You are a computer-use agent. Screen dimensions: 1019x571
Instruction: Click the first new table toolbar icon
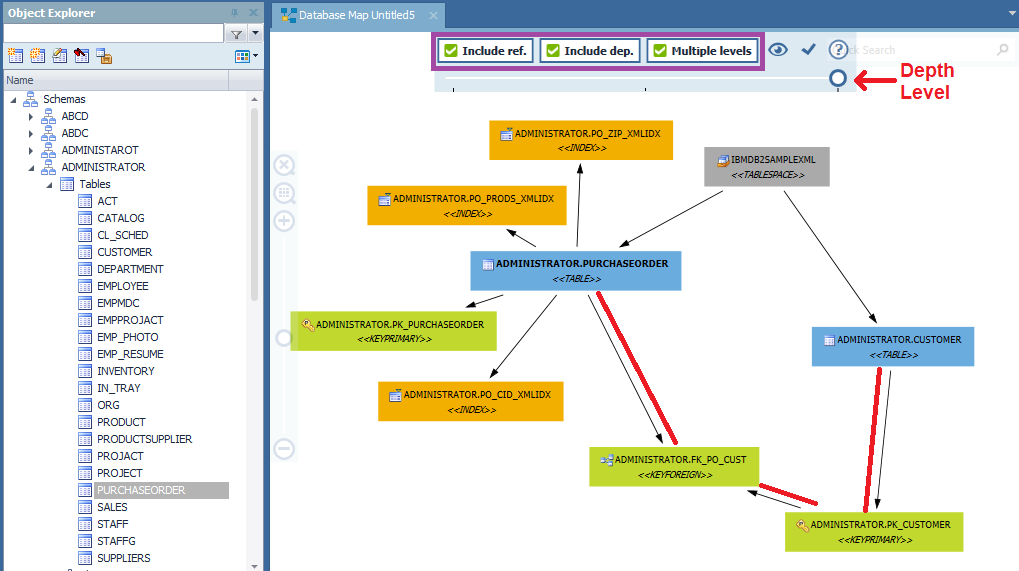pyautogui.click(x=15, y=56)
